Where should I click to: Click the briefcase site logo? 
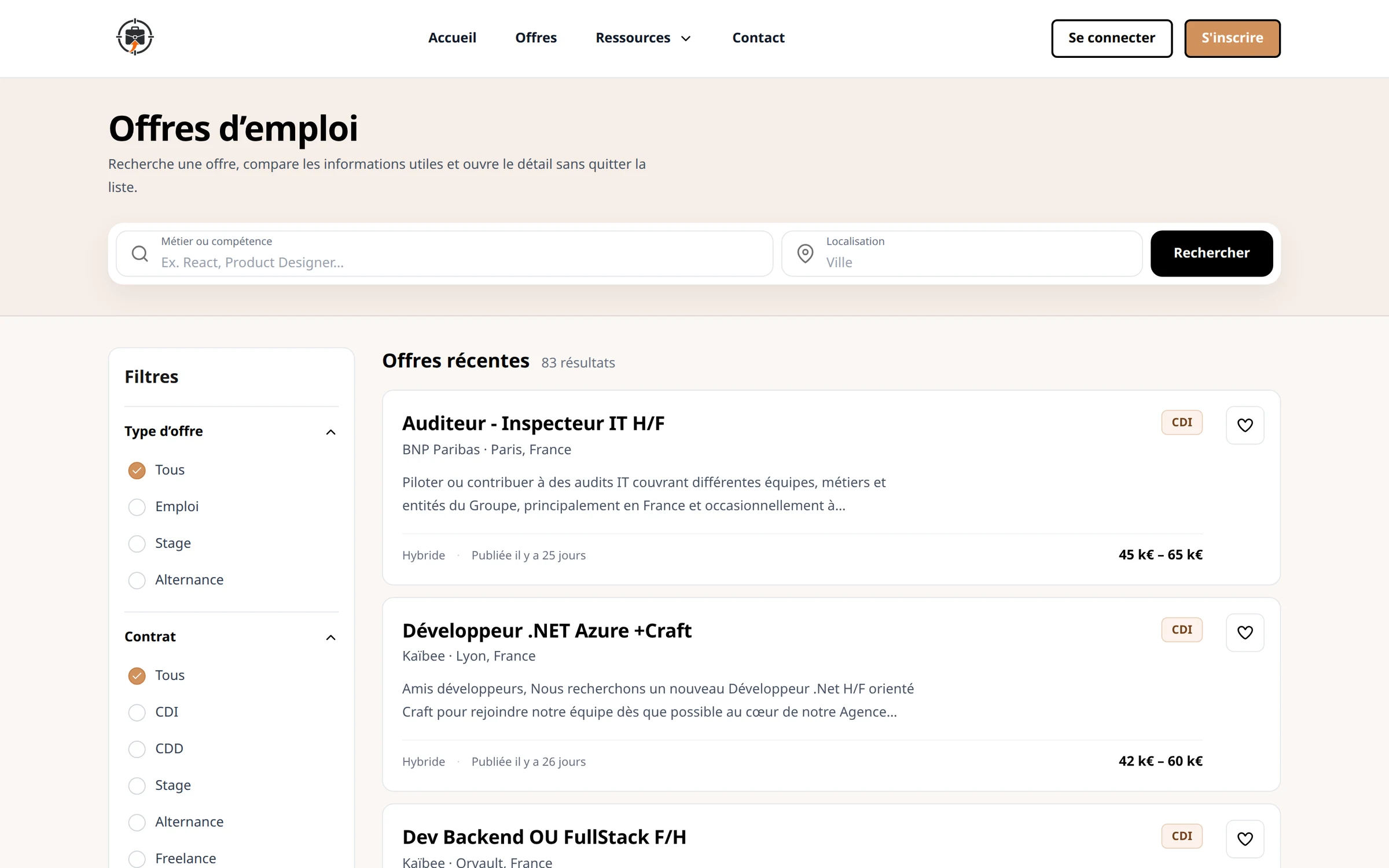(x=134, y=38)
